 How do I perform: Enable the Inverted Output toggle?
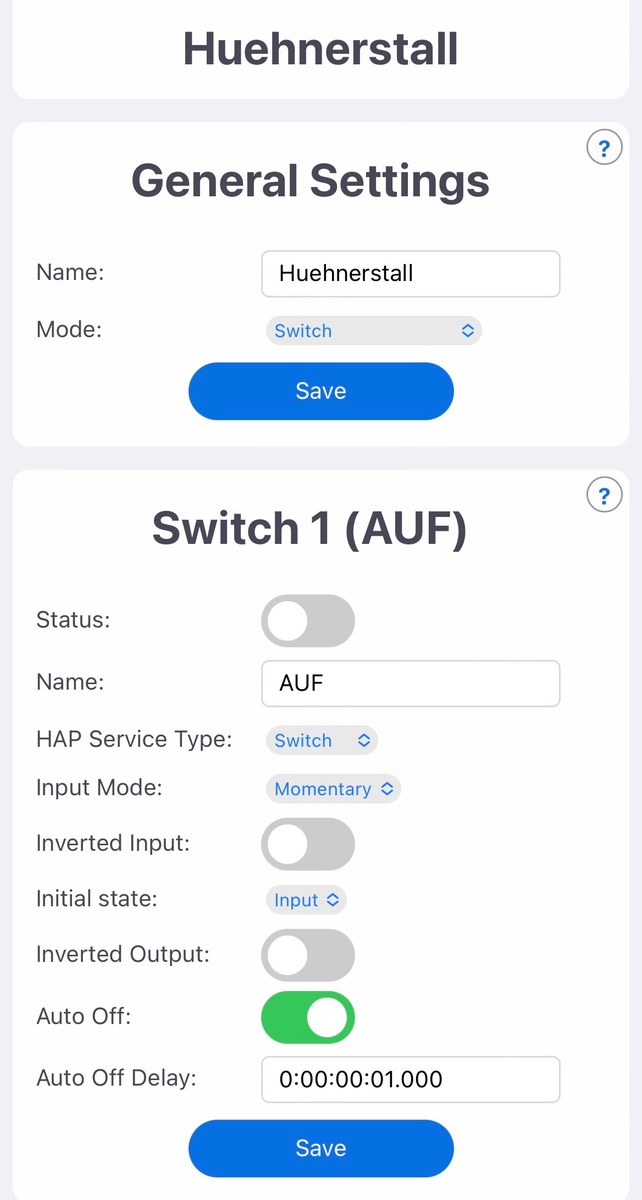(x=308, y=955)
